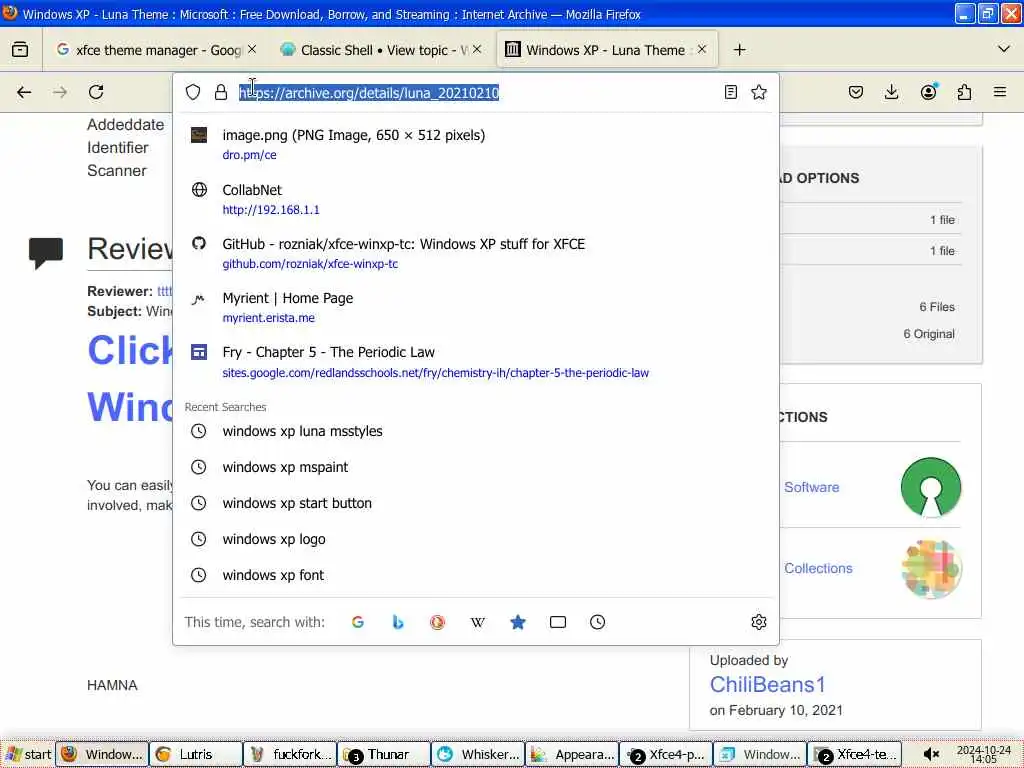Select recent search windows xp font
This screenshot has height=768, width=1024.
point(476,575)
